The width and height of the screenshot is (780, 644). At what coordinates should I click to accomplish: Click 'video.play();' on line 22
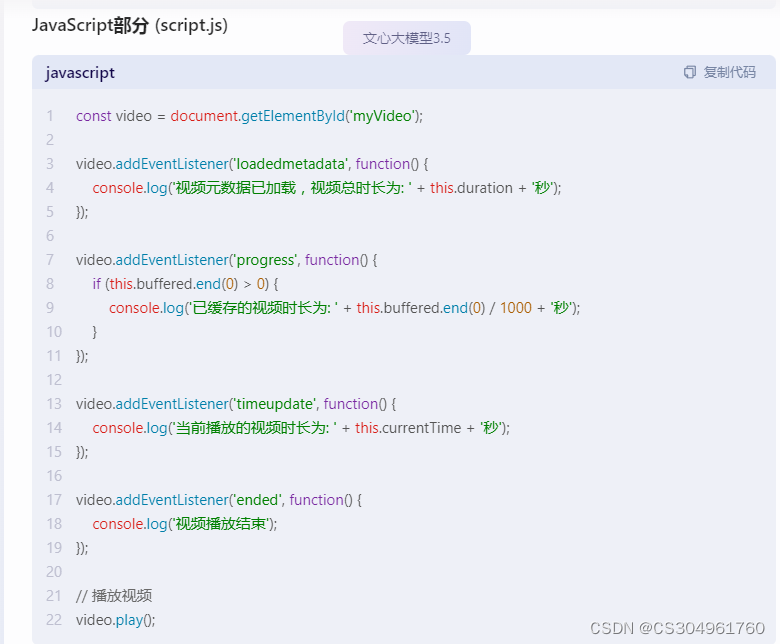(x=115, y=620)
